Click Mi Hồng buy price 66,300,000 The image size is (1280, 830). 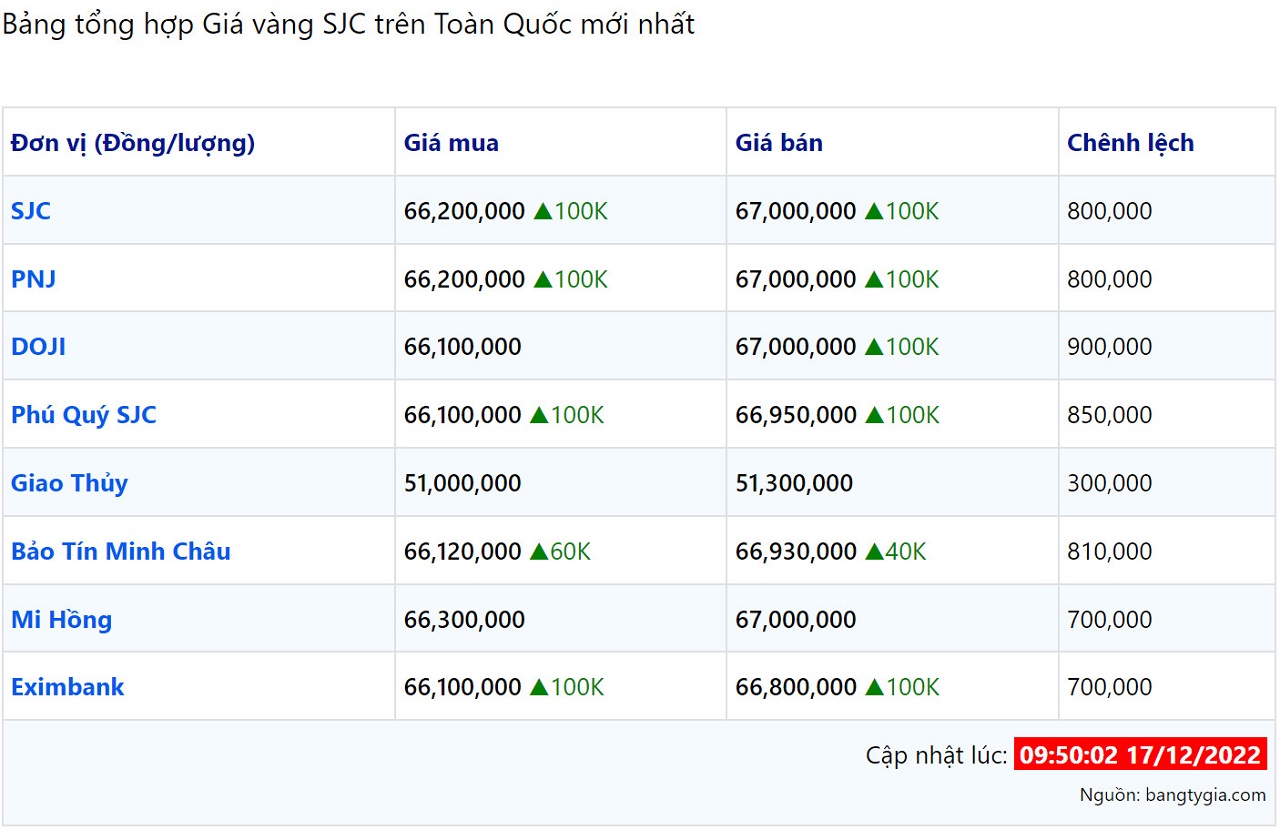tap(464, 619)
